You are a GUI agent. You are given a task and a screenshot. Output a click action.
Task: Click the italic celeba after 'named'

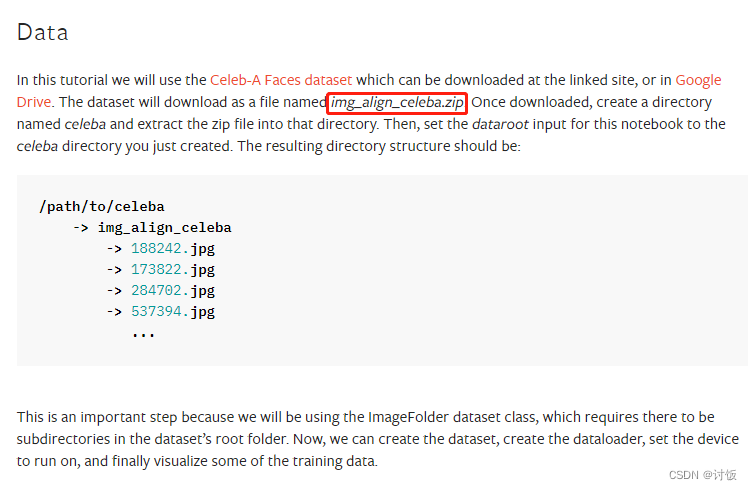point(85,124)
